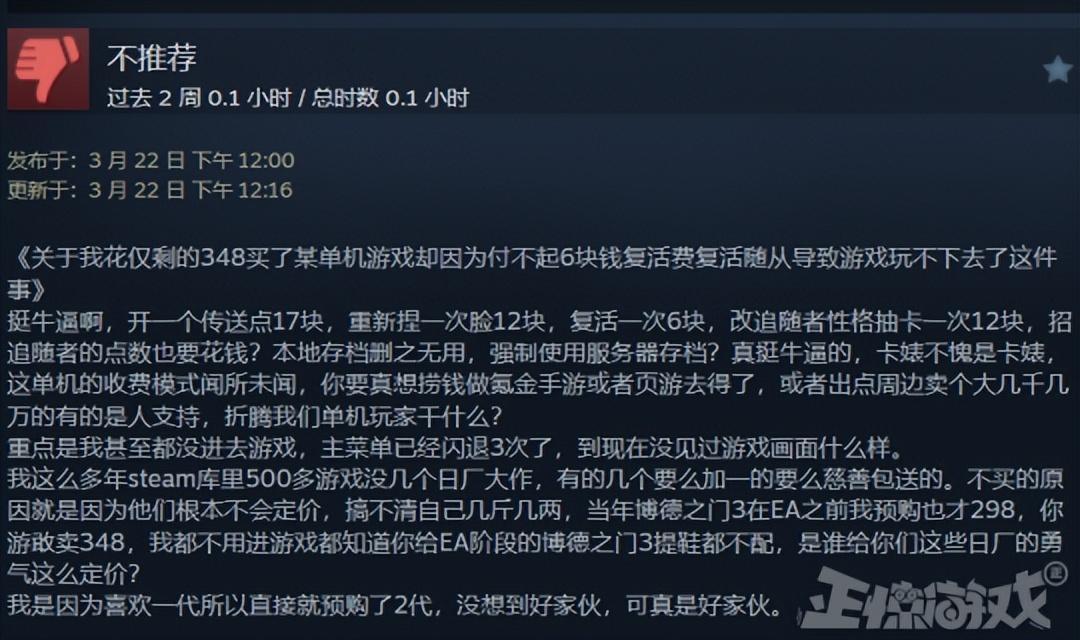The width and height of the screenshot is (1080, 640).
Task: Click the line starting 因就是因为他们根本不会定价
Action: 535,510
